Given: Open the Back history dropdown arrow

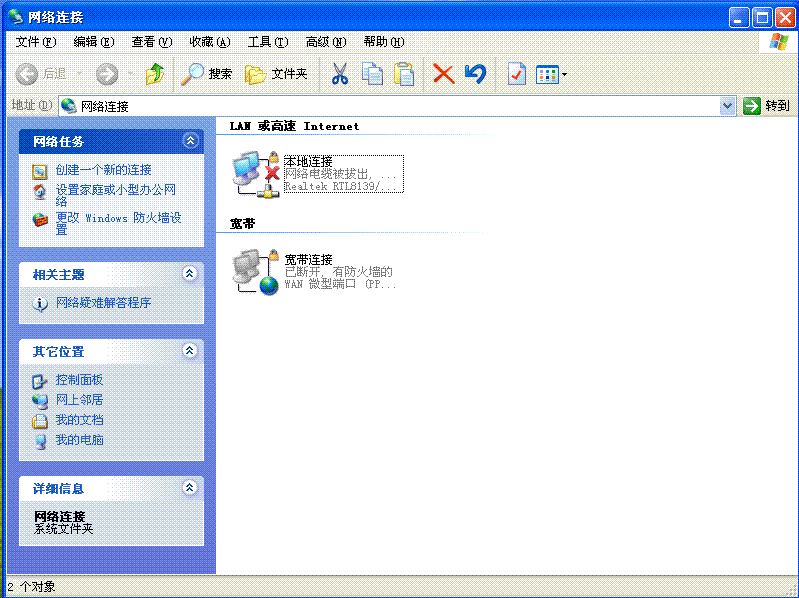Looking at the screenshot, I should (79, 74).
